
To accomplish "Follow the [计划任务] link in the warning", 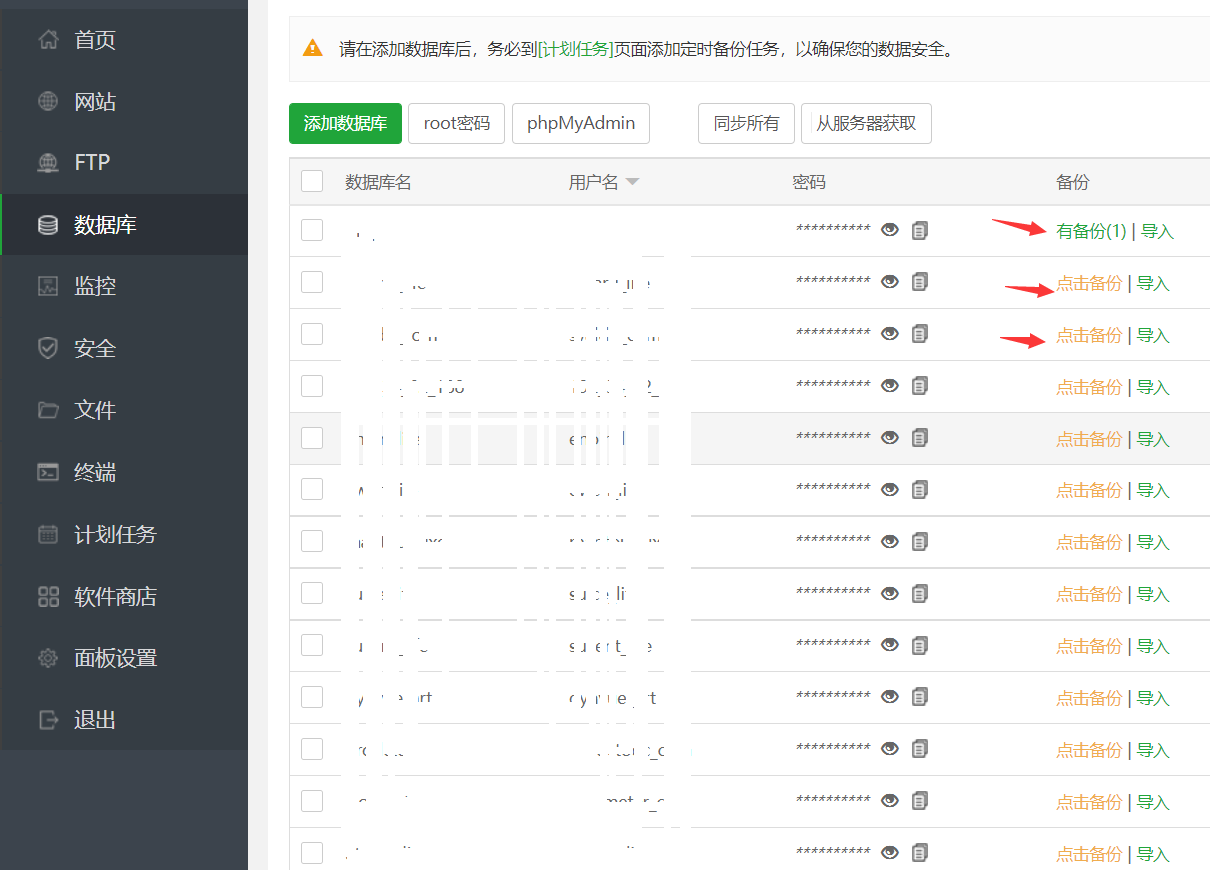I will click(575, 48).
